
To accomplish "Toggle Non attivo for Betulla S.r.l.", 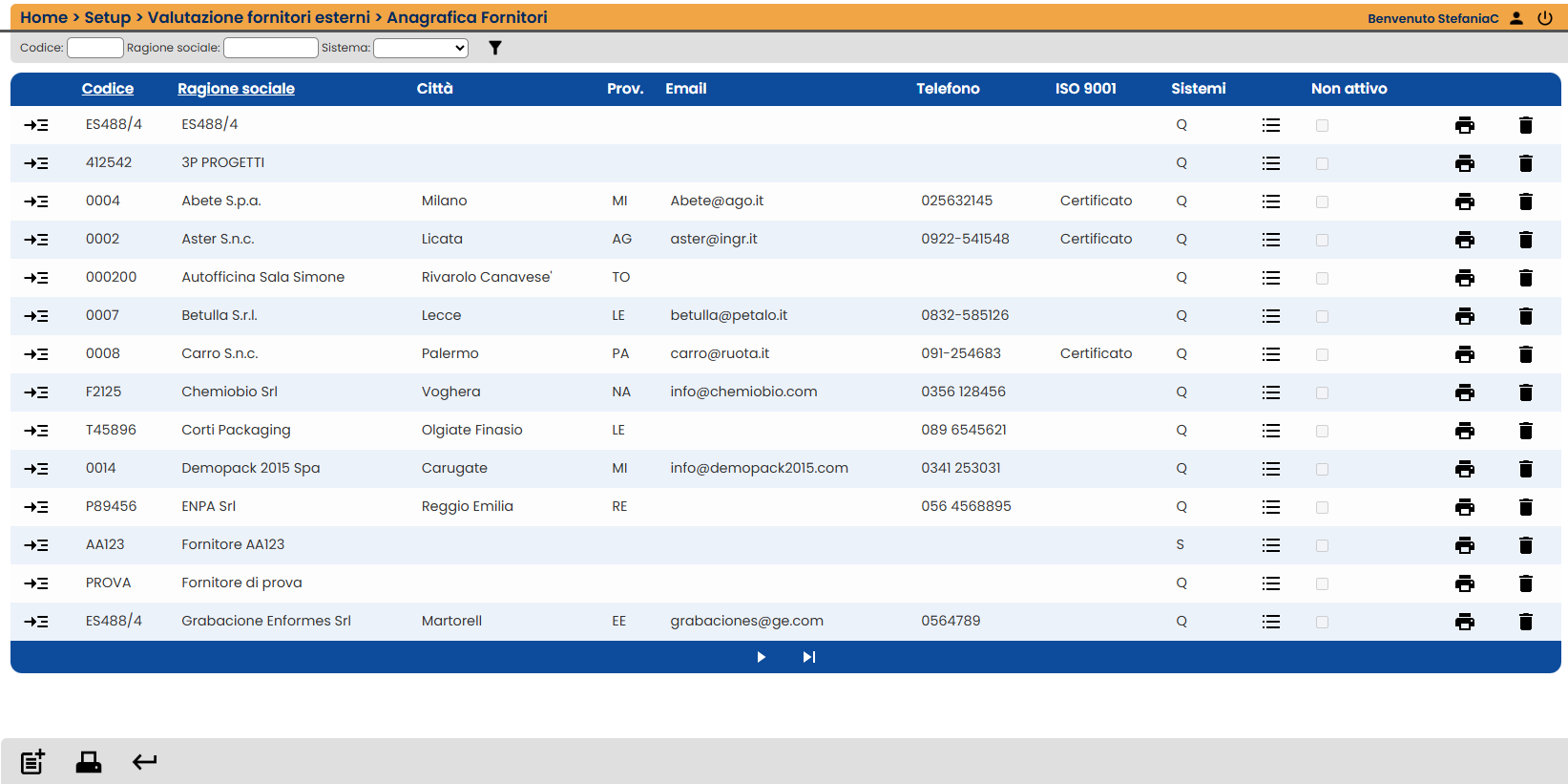I will tap(1322, 316).
